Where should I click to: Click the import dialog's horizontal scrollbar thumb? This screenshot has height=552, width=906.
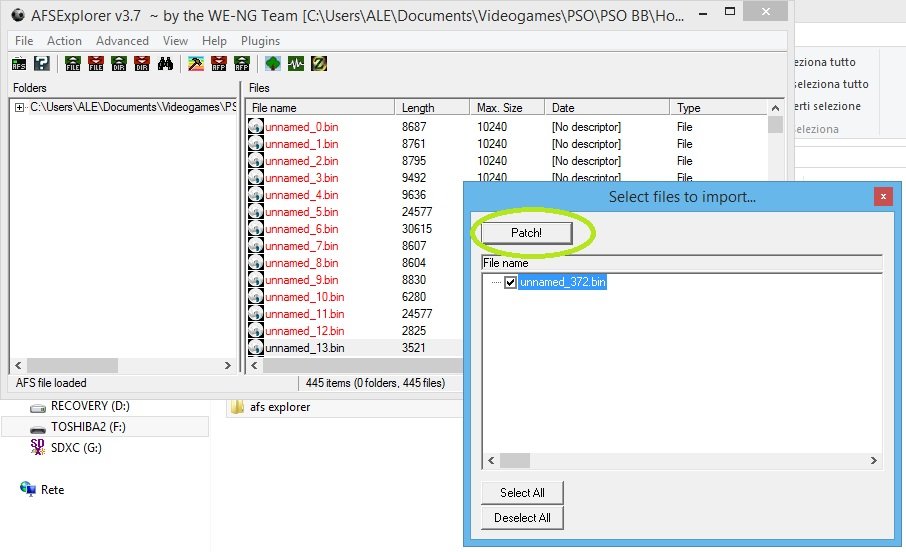click(x=515, y=460)
